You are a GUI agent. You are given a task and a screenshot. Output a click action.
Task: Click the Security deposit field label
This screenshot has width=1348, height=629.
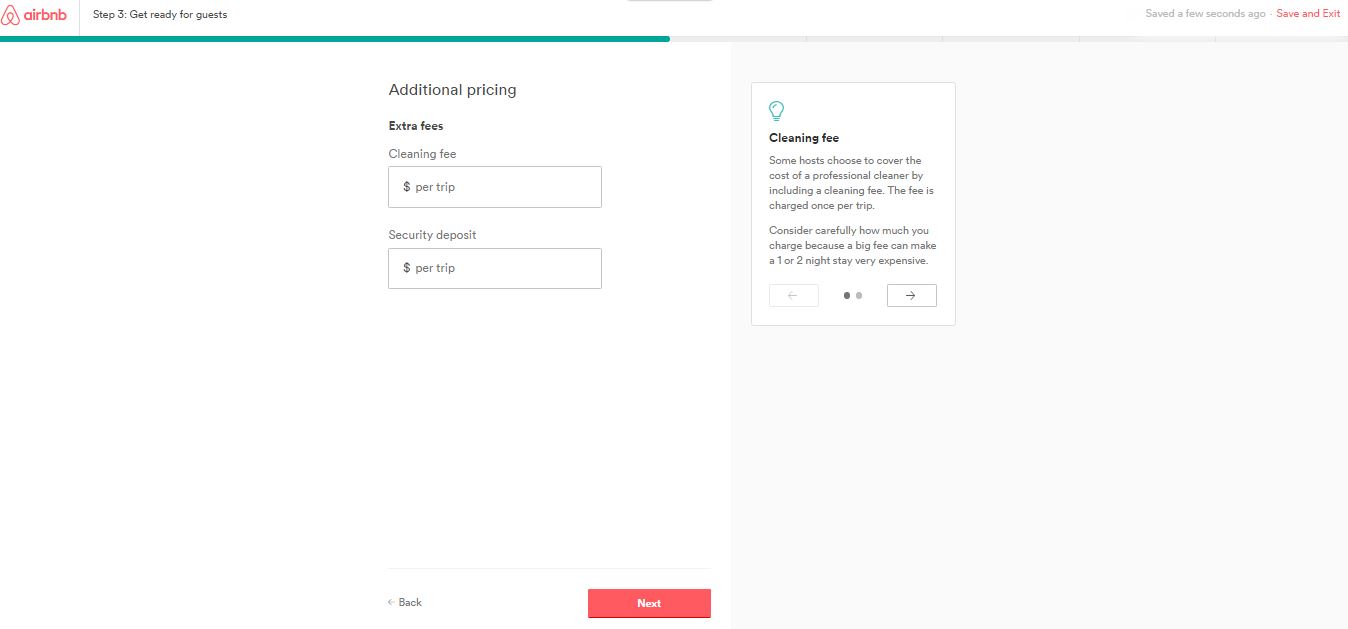[x=432, y=235]
